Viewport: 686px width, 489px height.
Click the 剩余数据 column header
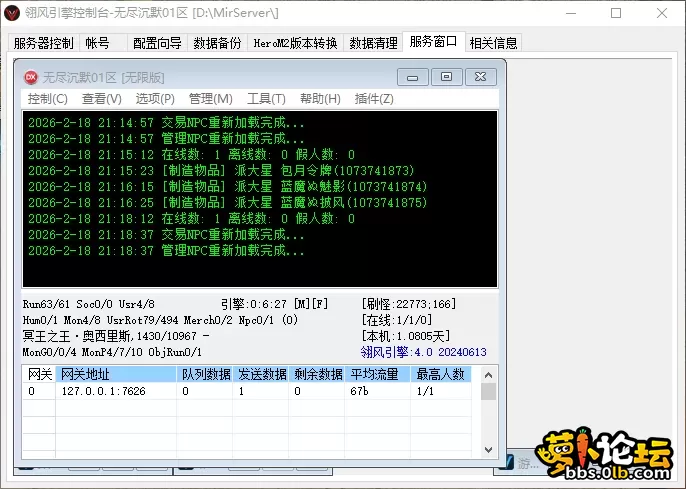tap(317, 374)
